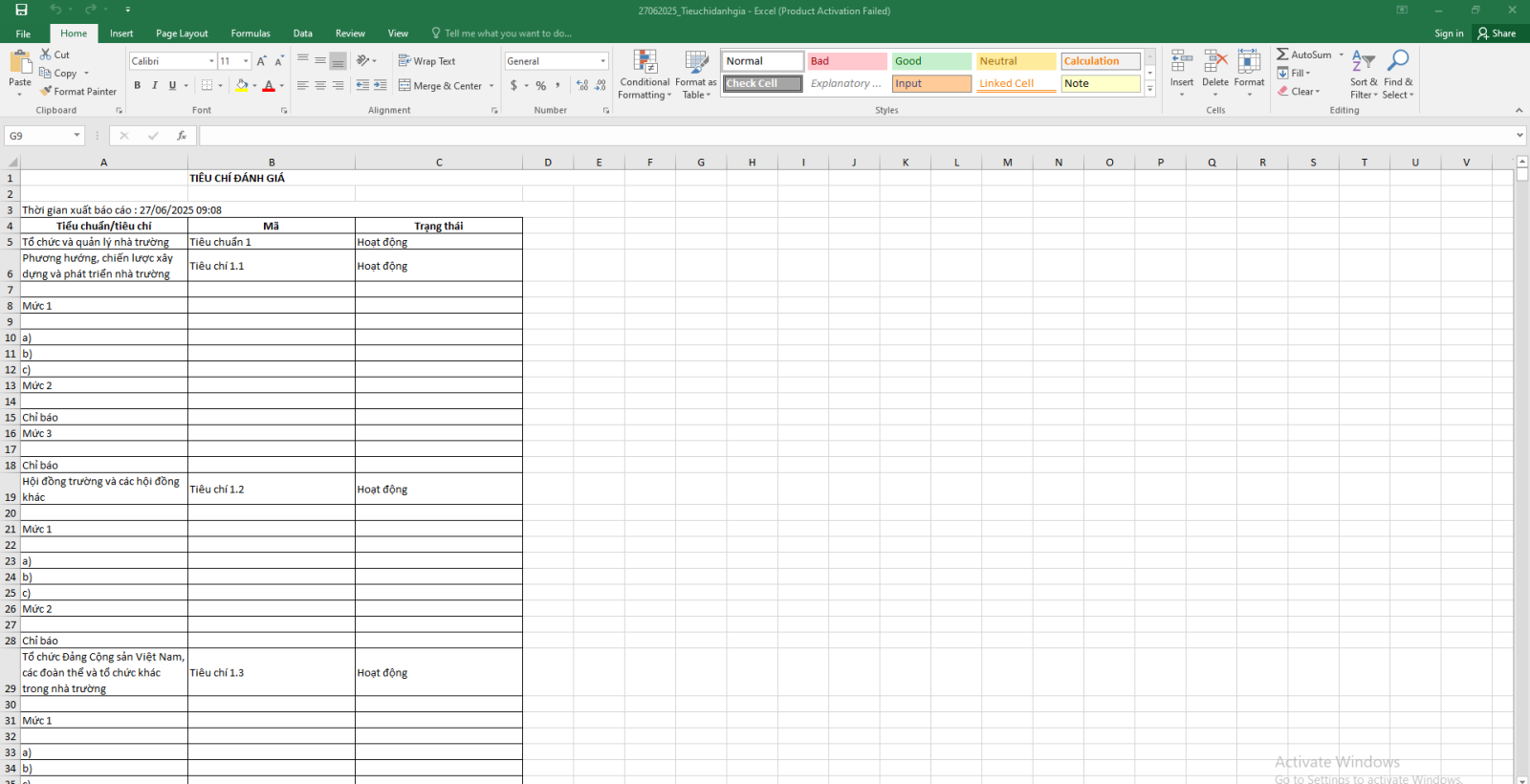Click the Format Painter brush icon
The width and height of the screenshot is (1530, 784).
tap(46, 92)
